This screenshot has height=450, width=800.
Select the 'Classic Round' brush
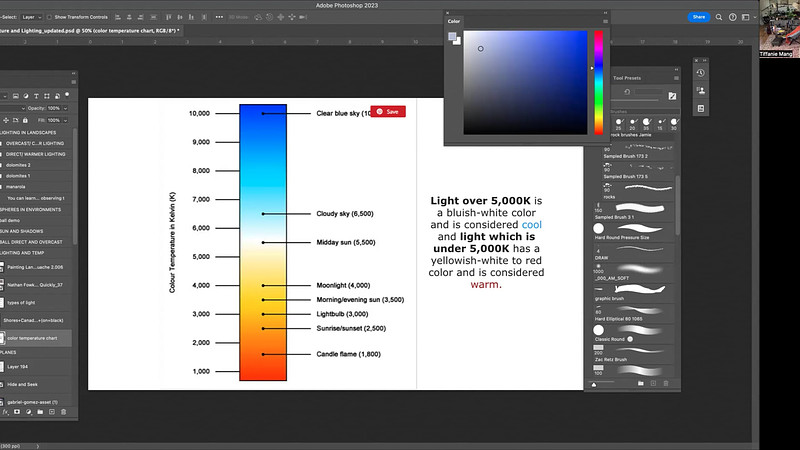[633, 333]
